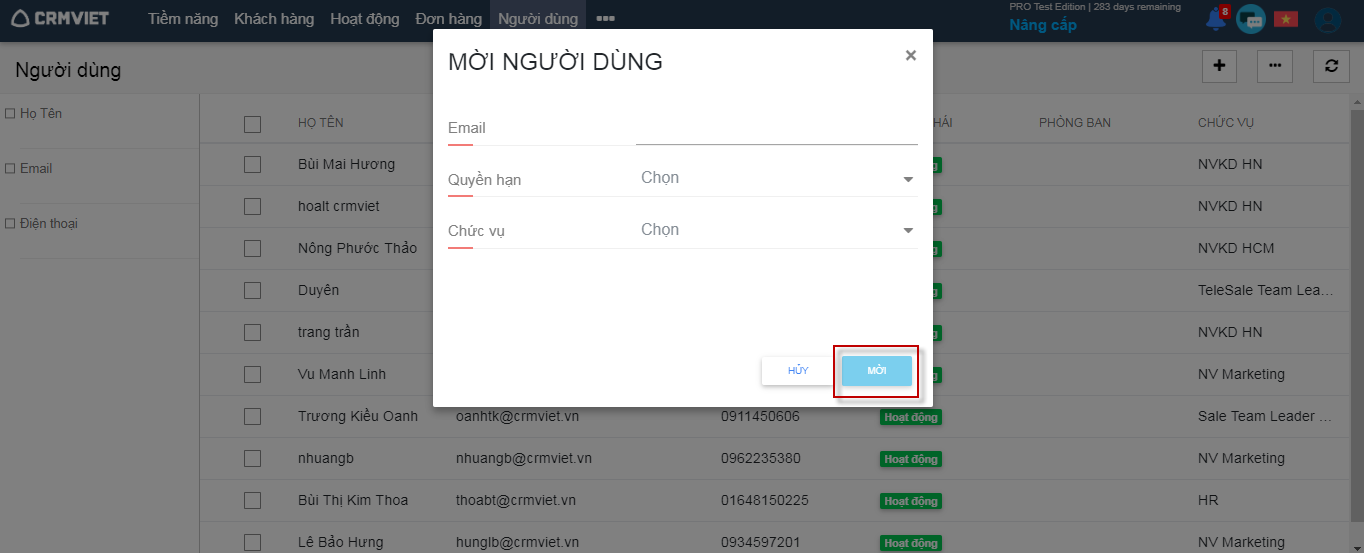Open the three-dot options button
1364x553 pixels.
pyautogui.click(x=1275, y=66)
